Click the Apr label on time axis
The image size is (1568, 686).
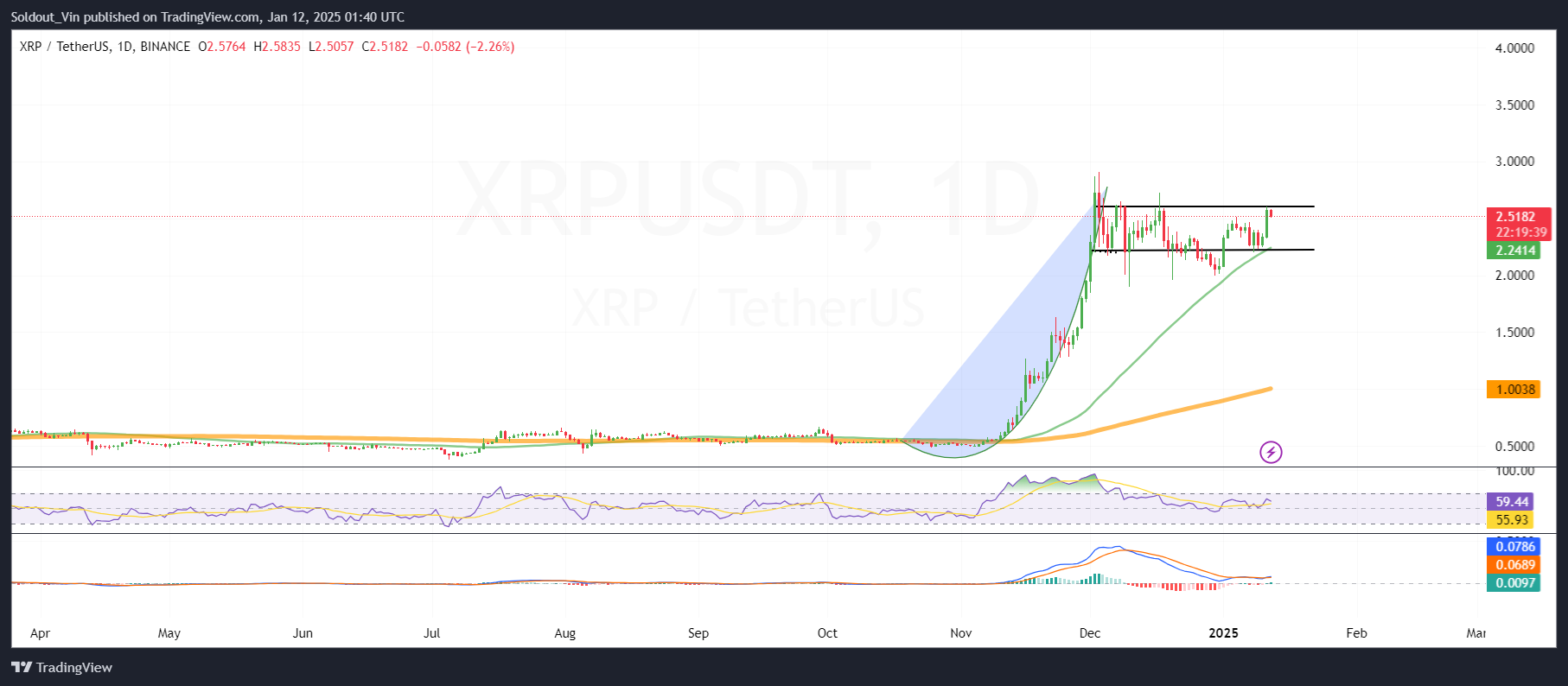40,633
